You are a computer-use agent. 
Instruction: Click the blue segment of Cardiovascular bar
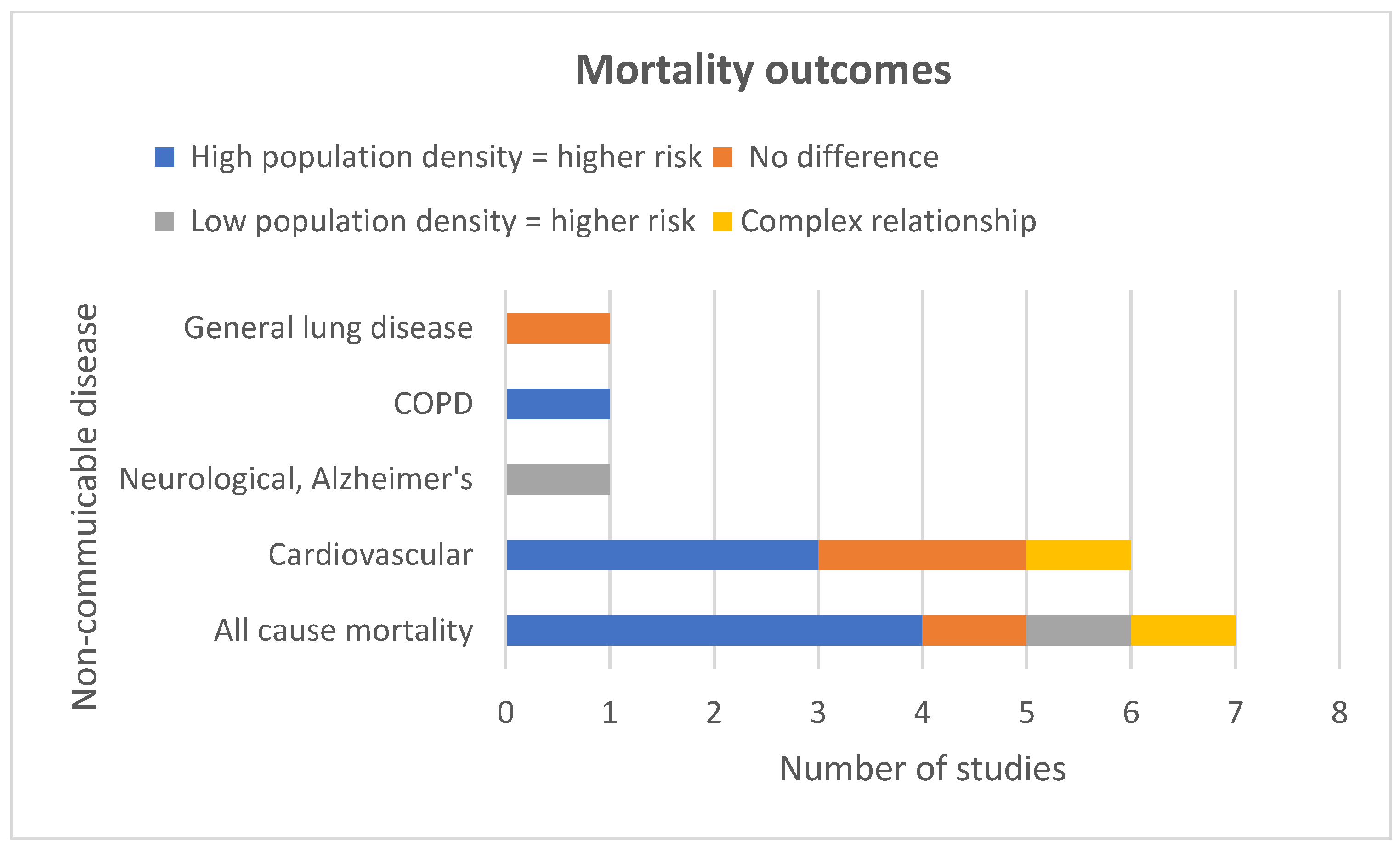(x=663, y=554)
